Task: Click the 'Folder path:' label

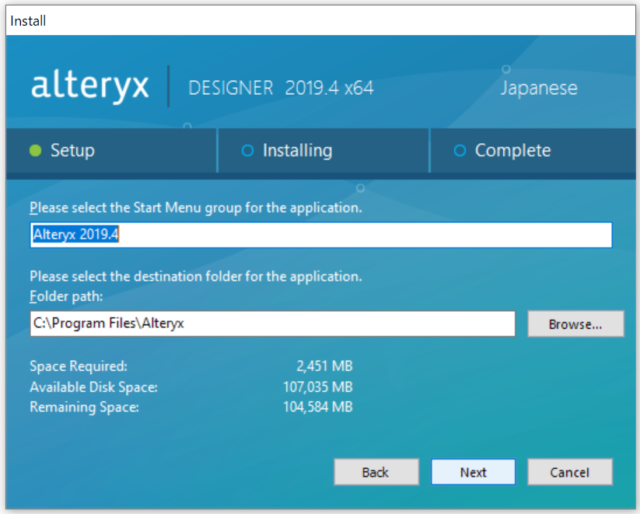Action: click(66, 296)
